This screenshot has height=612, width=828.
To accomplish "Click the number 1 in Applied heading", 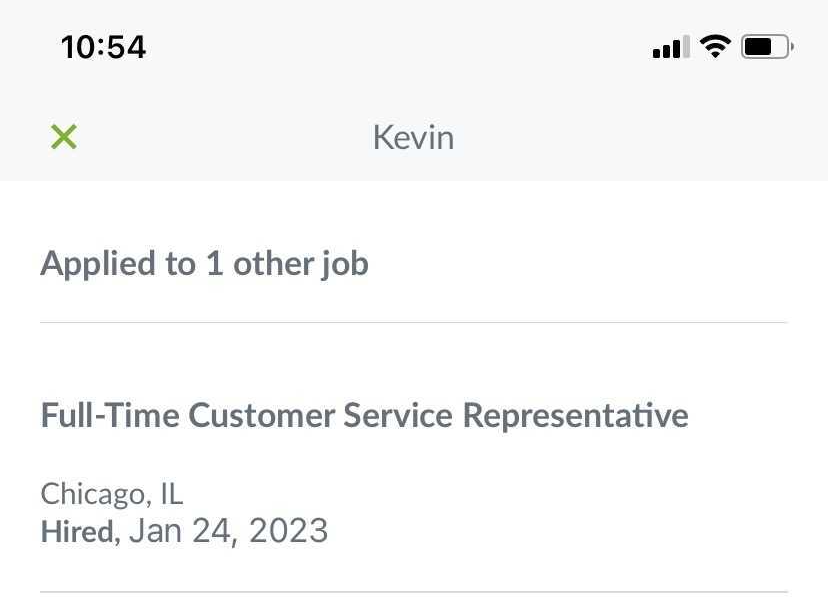I will (x=214, y=263).
